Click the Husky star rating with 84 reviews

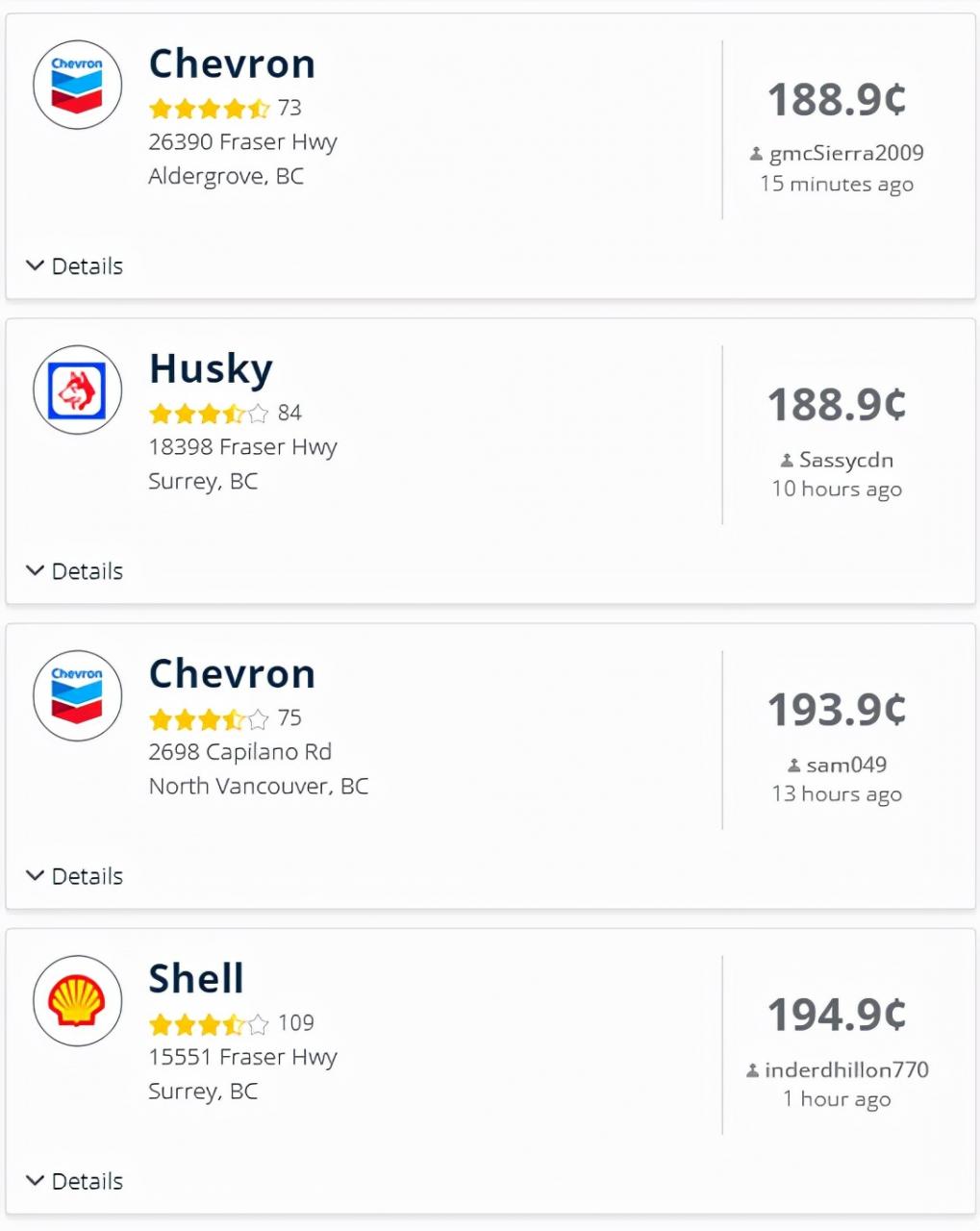tap(209, 414)
